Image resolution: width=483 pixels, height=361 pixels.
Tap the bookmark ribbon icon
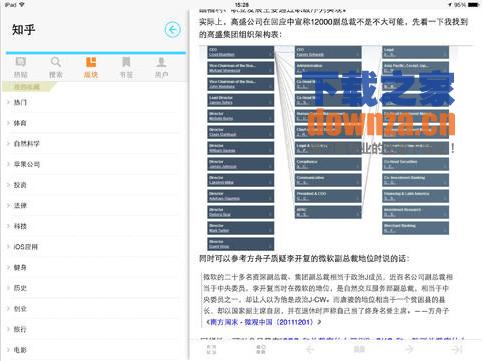[126, 62]
